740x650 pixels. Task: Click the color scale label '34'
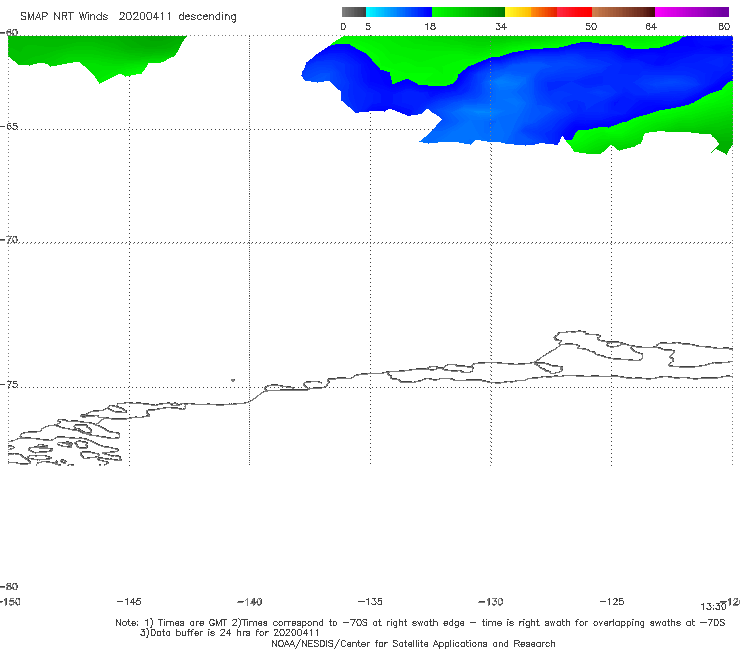click(x=501, y=26)
